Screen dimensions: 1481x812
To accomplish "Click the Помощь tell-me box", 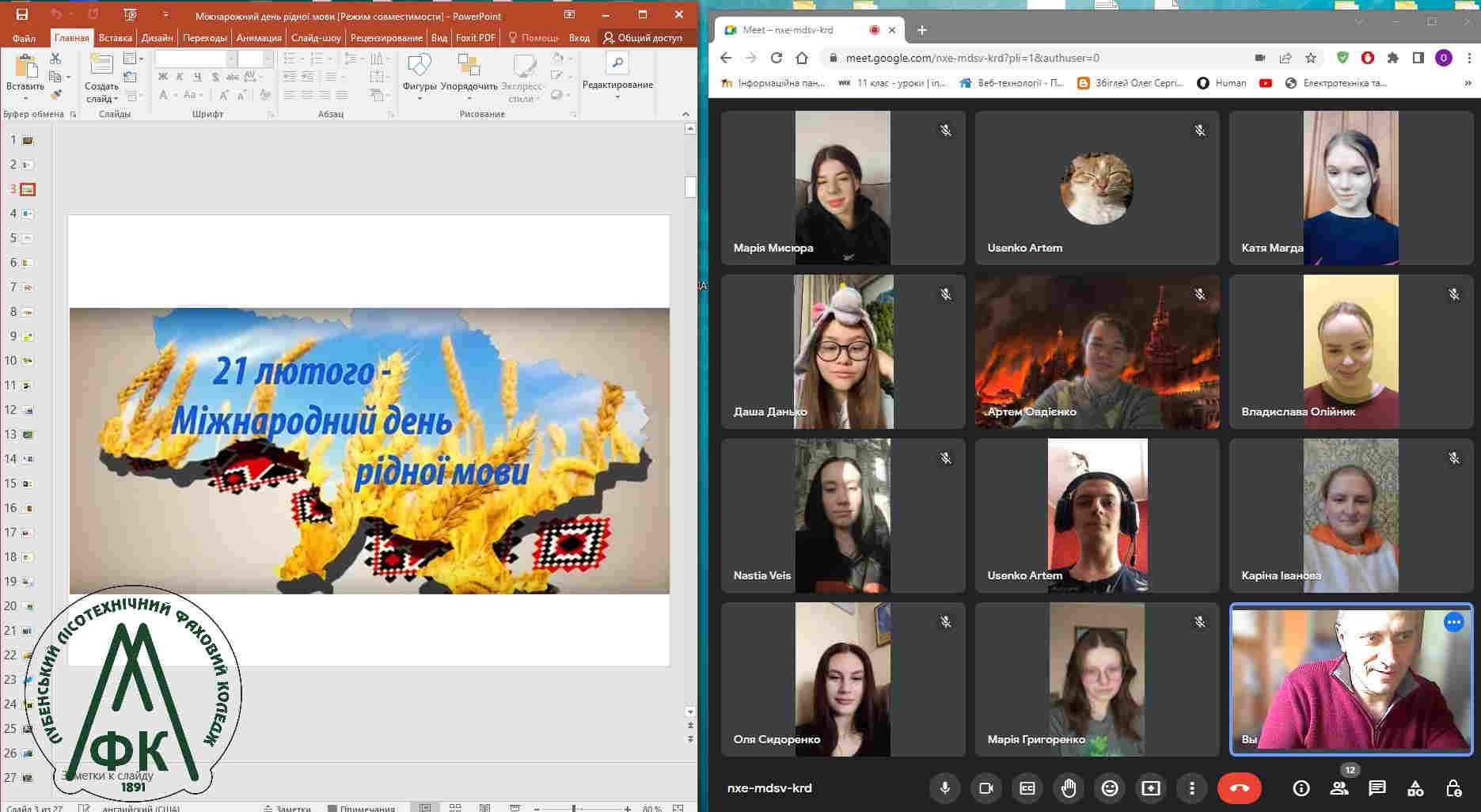I will [x=534, y=38].
